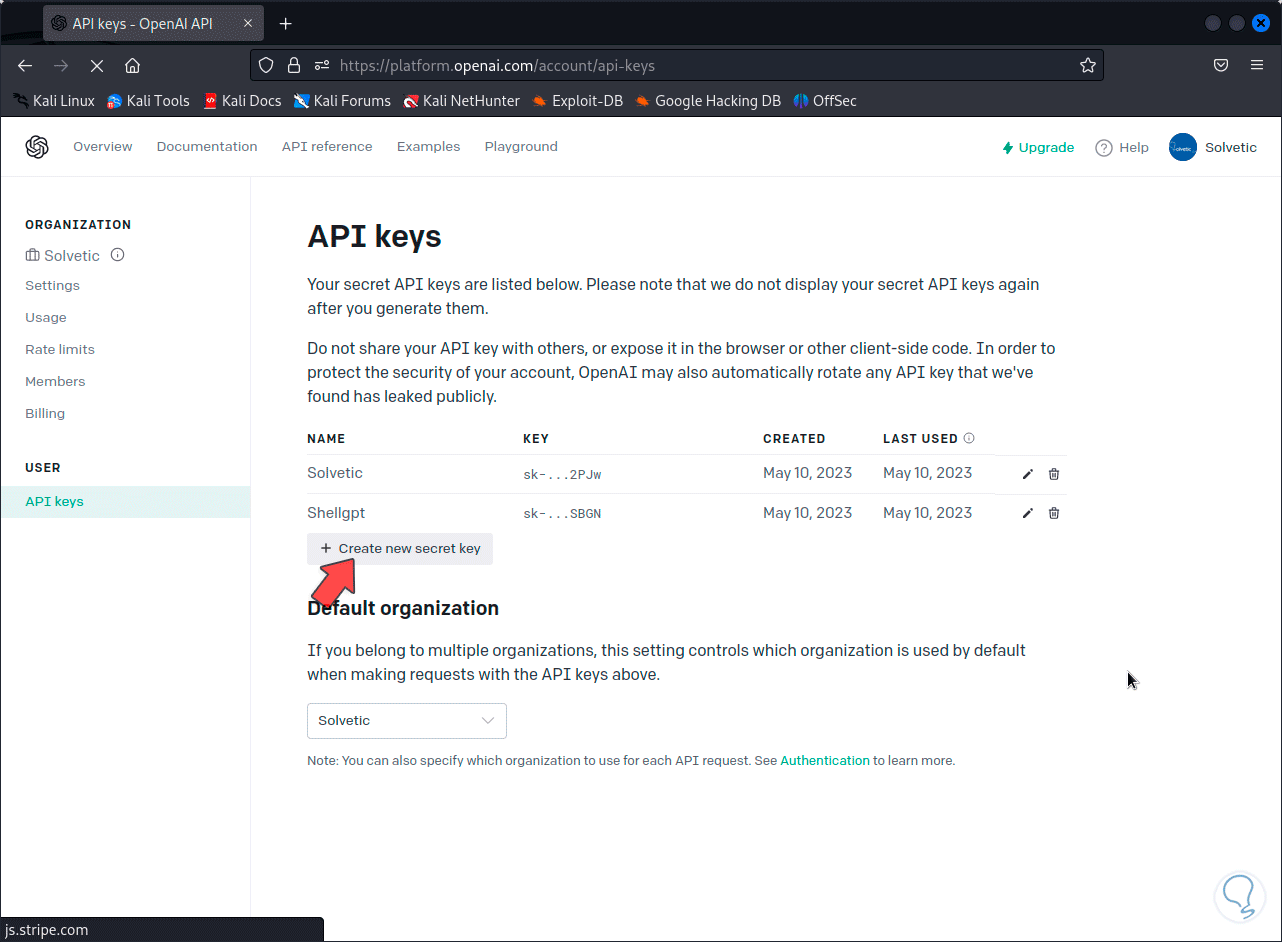This screenshot has height=942, width=1282.
Task: Open the Kali Tools bookmark
Action: tap(148, 101)
